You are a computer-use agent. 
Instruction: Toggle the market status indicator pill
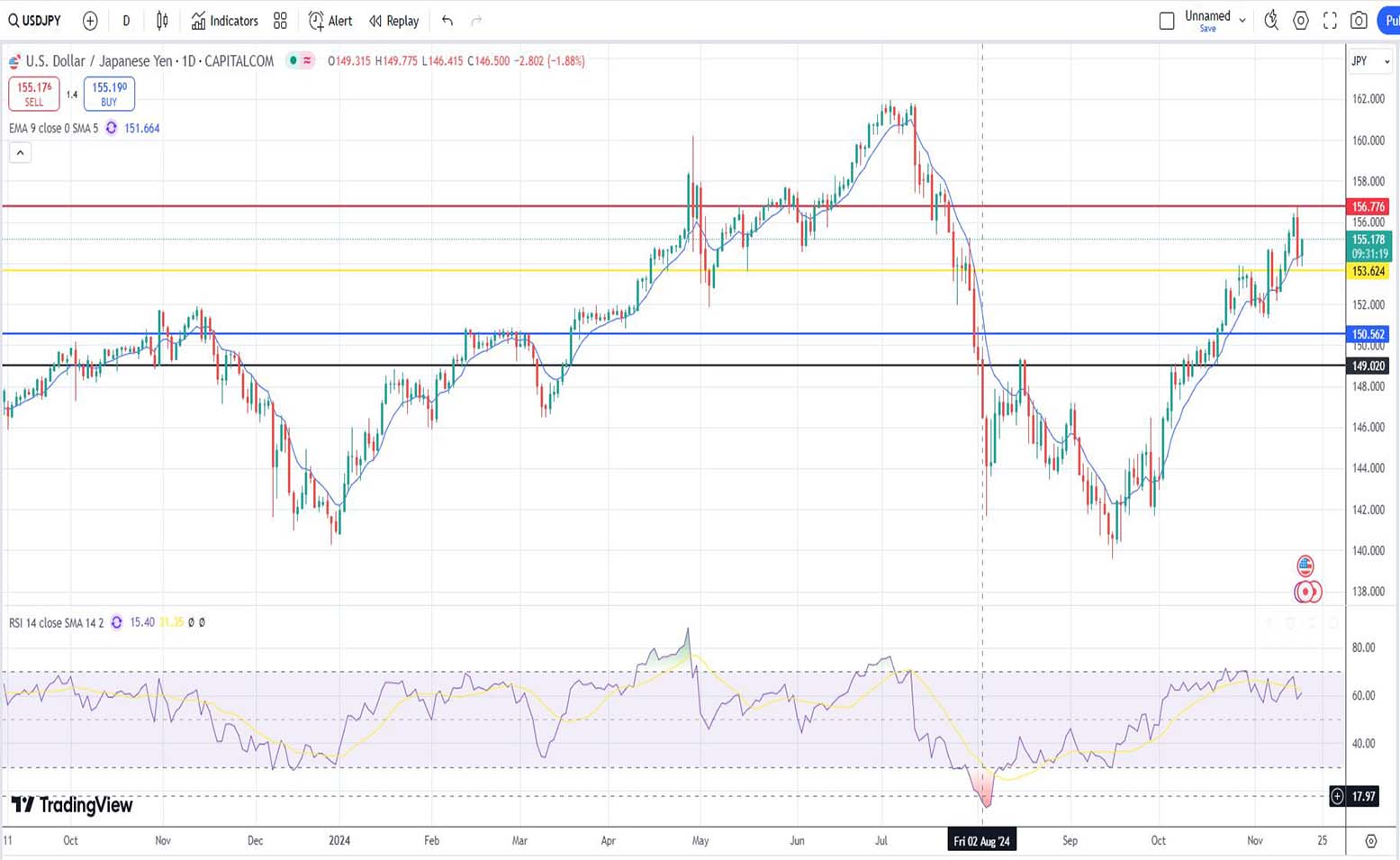[x=300, y=61]
